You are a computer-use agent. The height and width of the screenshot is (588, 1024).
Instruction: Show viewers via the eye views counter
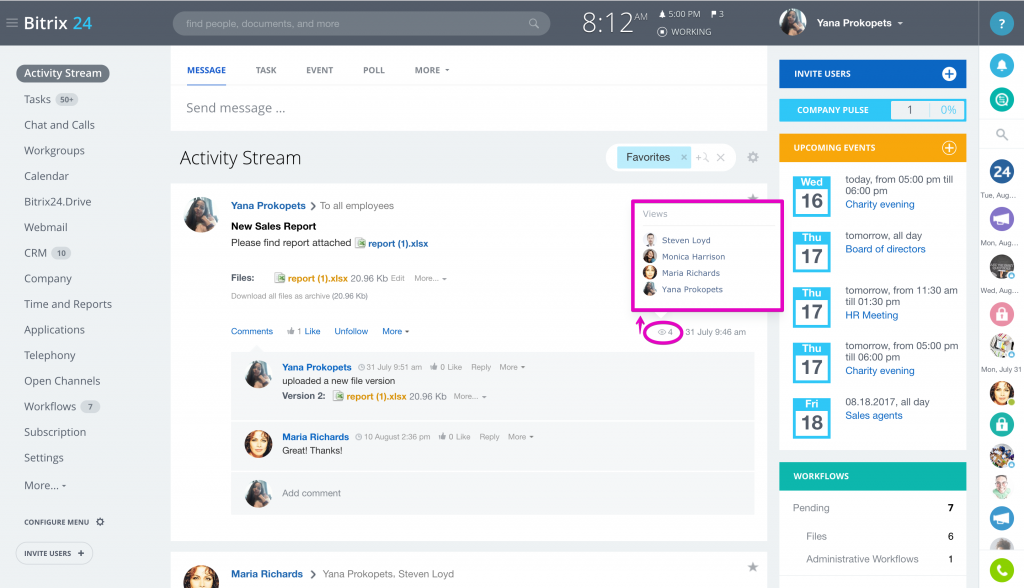pyautogui.click(x=665, y=332)
